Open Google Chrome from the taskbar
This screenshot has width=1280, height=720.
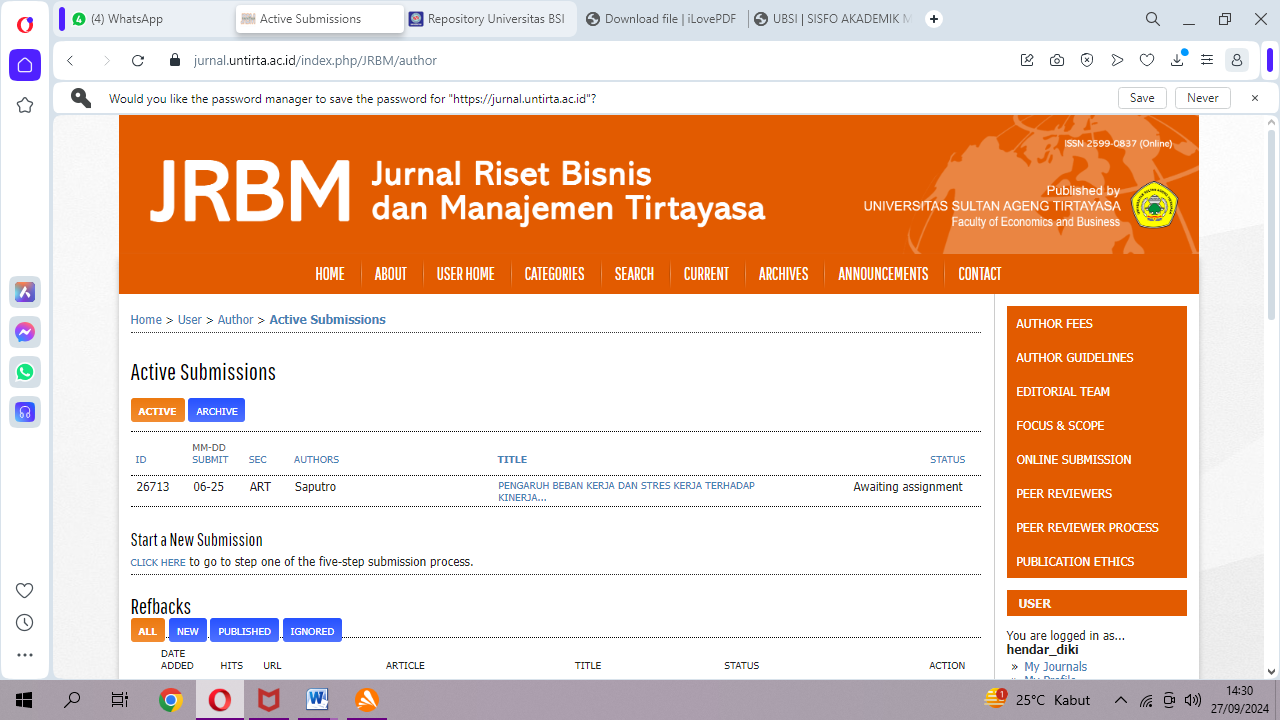point(171,700)
